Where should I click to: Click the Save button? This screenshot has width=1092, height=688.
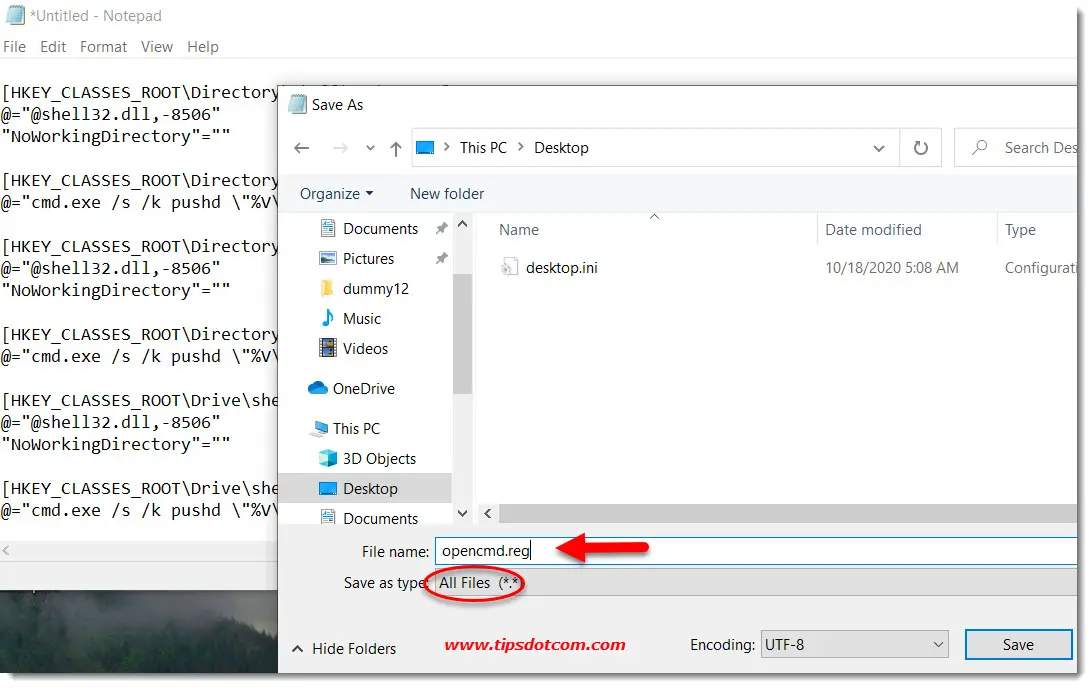(1018, 644)
